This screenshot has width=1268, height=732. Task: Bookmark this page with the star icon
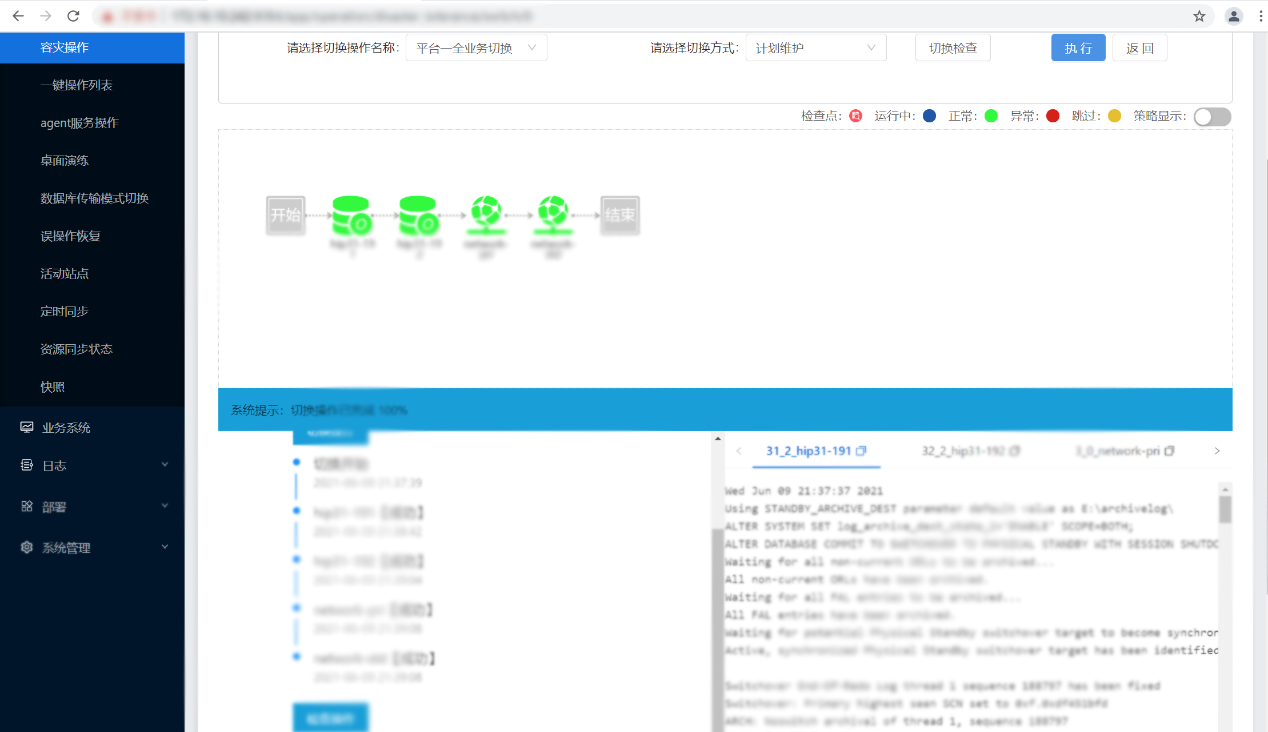coord(1199,16)
